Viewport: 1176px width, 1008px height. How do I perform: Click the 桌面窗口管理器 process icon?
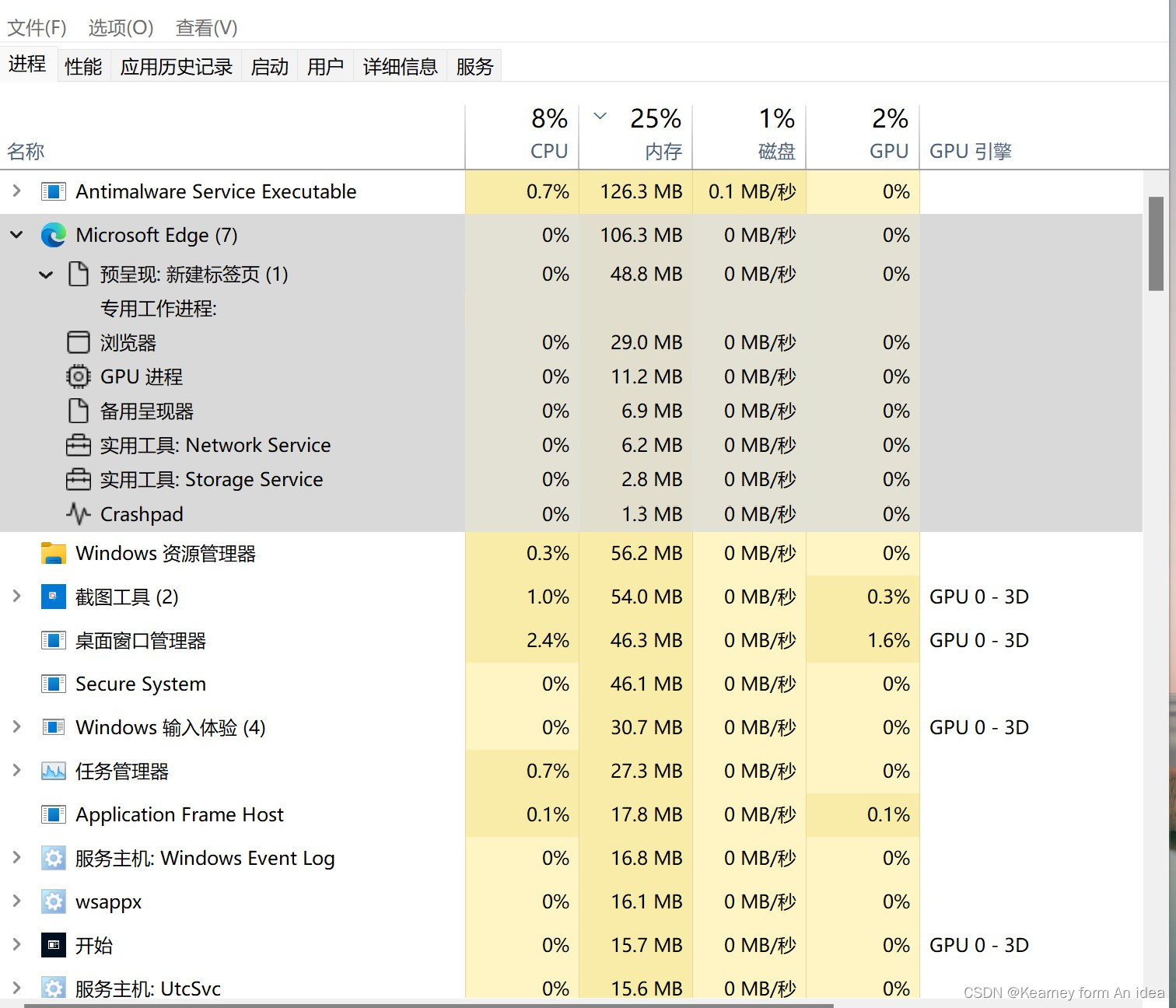tap(53, 640)
